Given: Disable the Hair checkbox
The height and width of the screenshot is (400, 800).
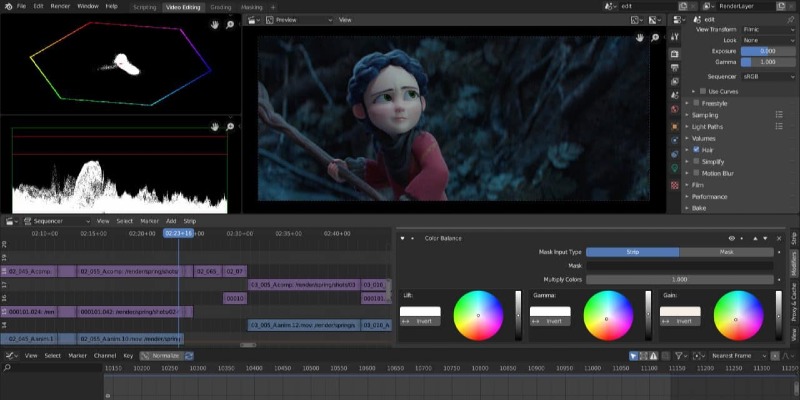Looking at the screenshot, I should tap(697, 149).
